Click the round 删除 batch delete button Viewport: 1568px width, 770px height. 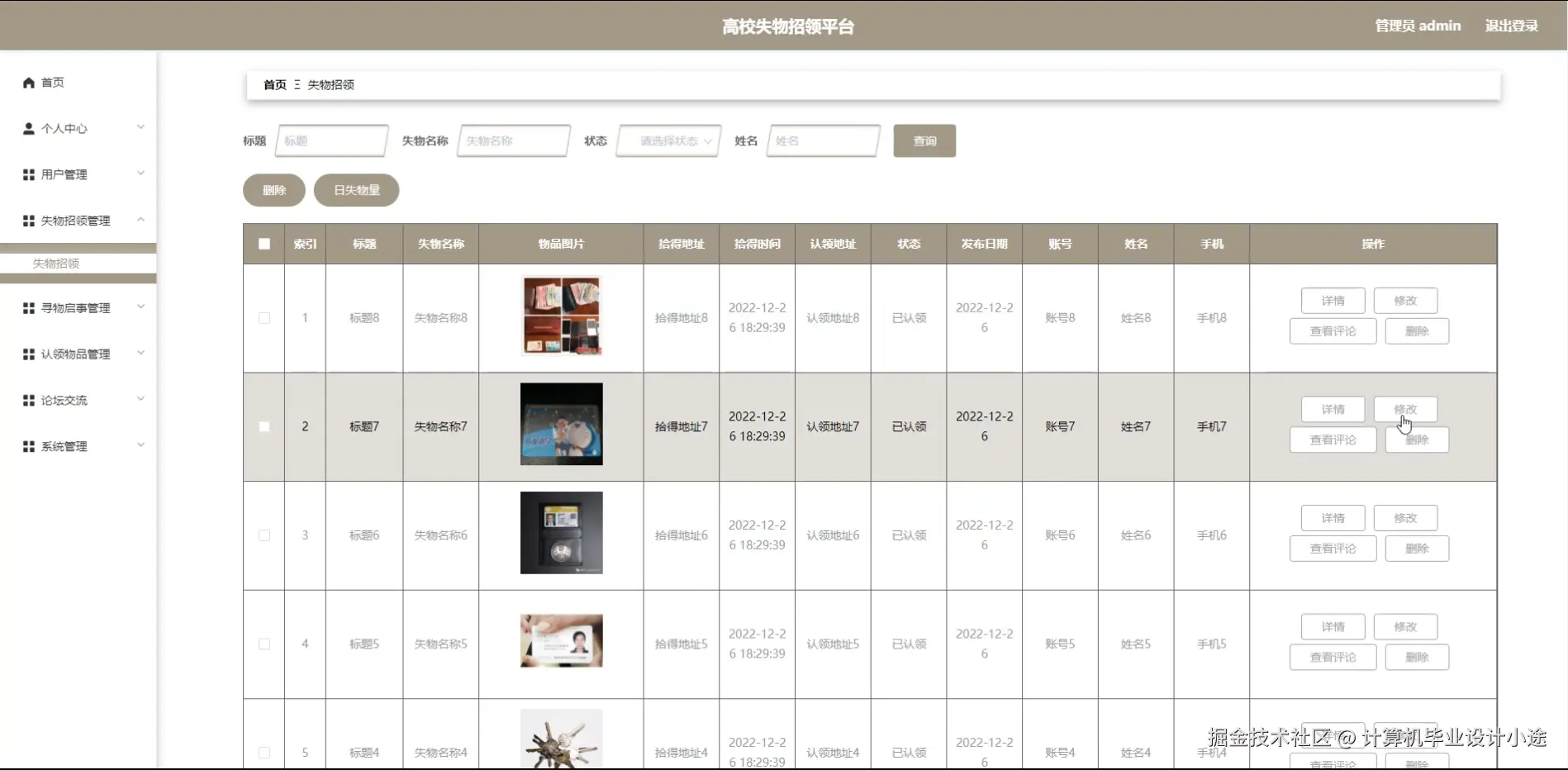[x=274, y=190]
